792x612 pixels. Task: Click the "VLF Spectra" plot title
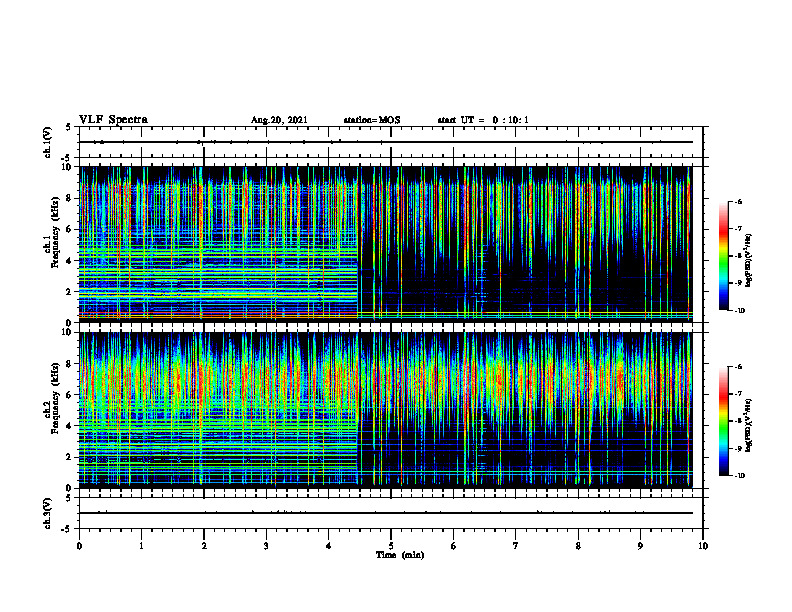pyautogui.click(x=113, y=120)
